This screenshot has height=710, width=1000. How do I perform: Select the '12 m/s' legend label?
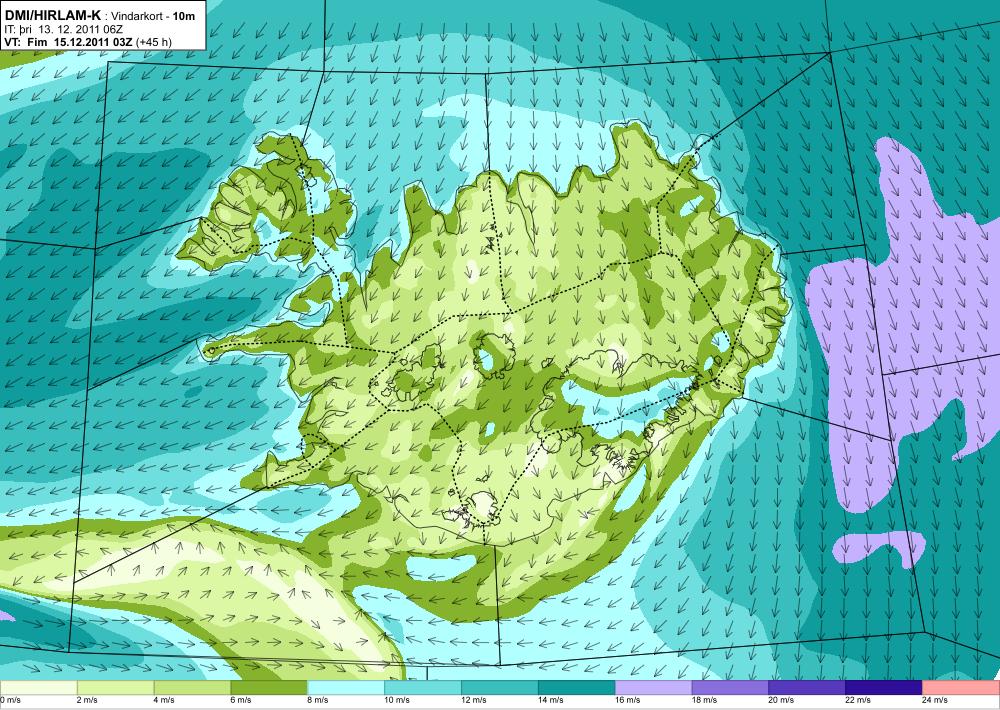click(474, 700)
